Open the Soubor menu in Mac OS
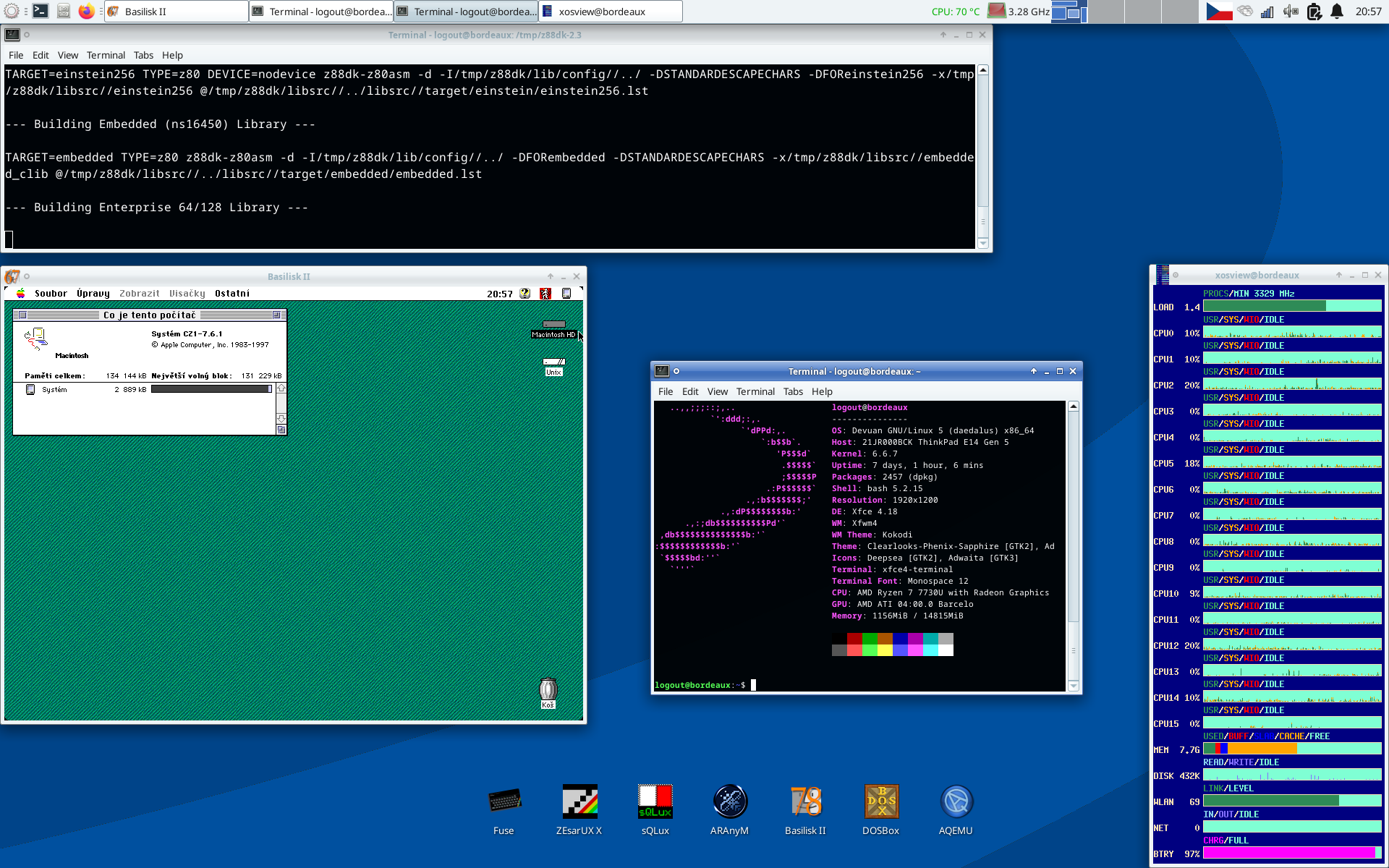1389x868 pixels. [x=51, y=294]
